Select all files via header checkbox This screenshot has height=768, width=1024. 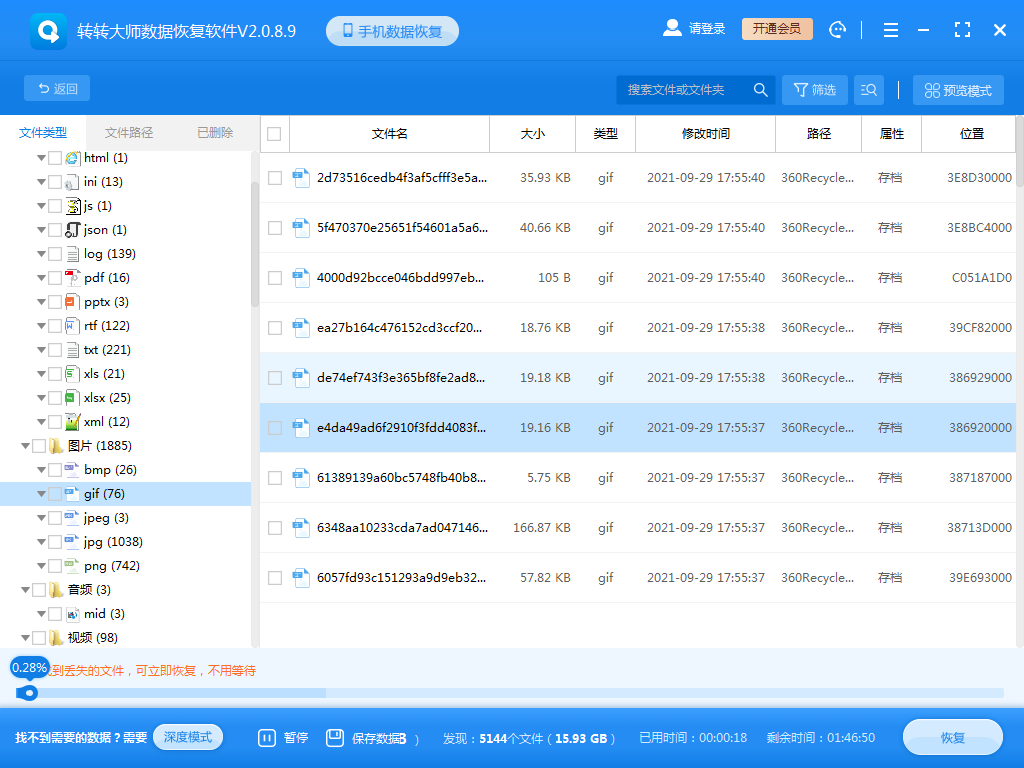273,134
